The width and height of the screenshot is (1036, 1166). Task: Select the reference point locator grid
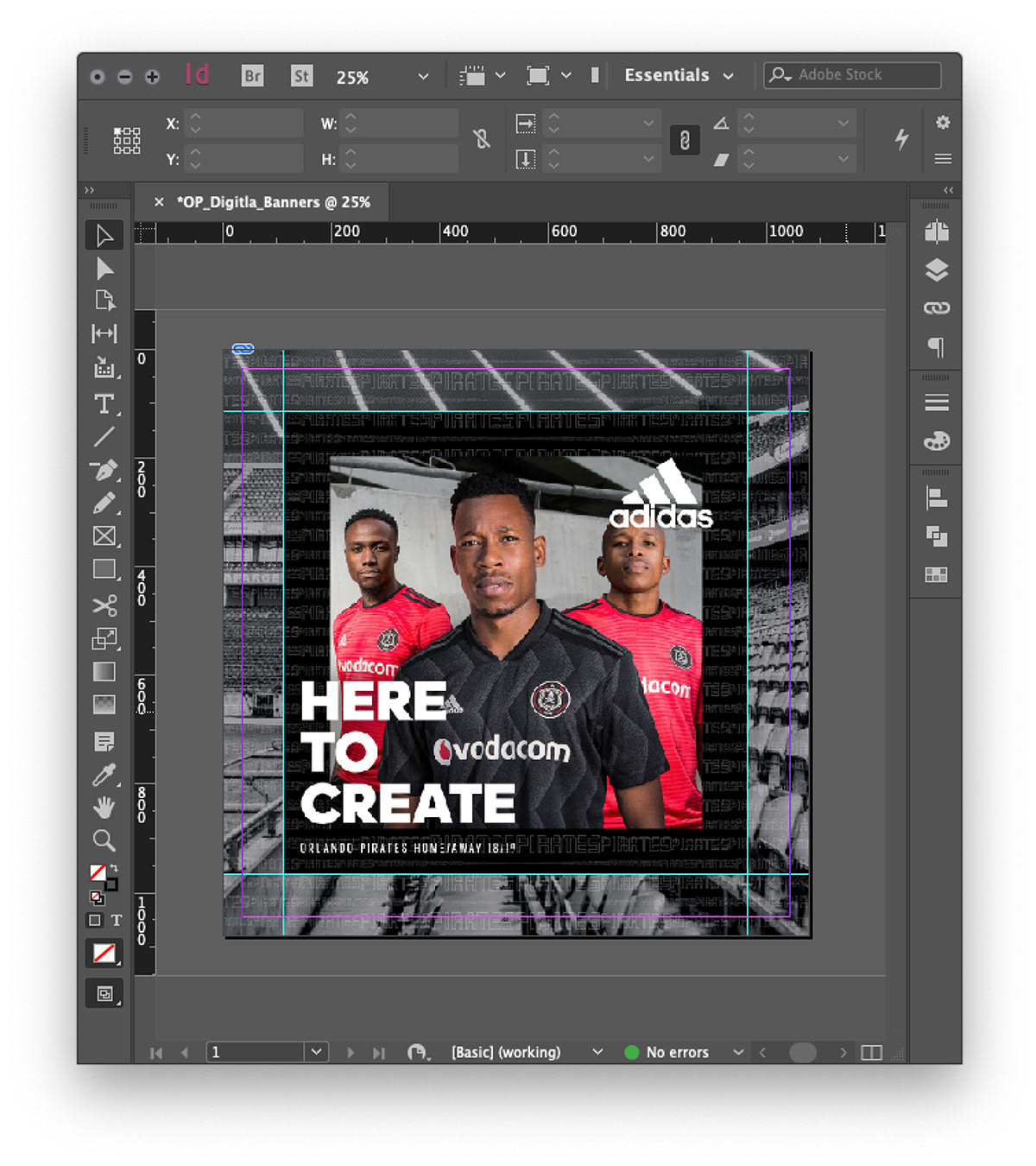tap(127, 140)
